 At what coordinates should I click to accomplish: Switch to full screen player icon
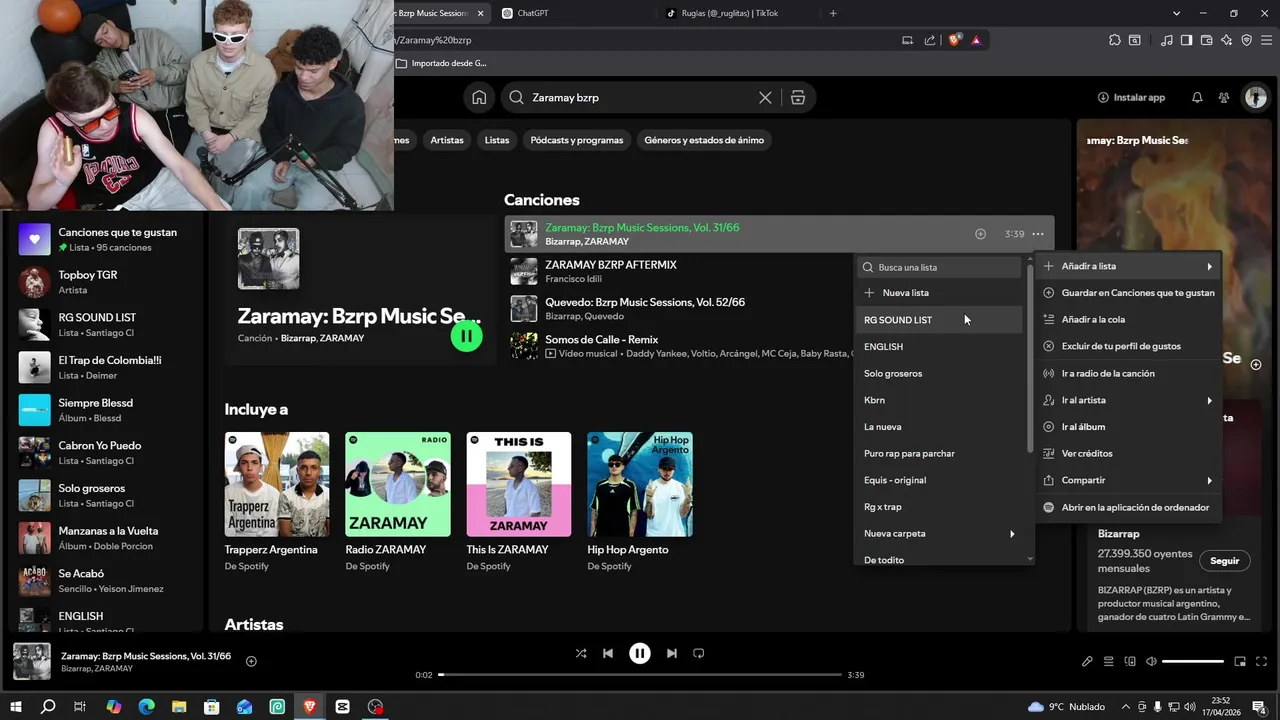coord(1262,661)
